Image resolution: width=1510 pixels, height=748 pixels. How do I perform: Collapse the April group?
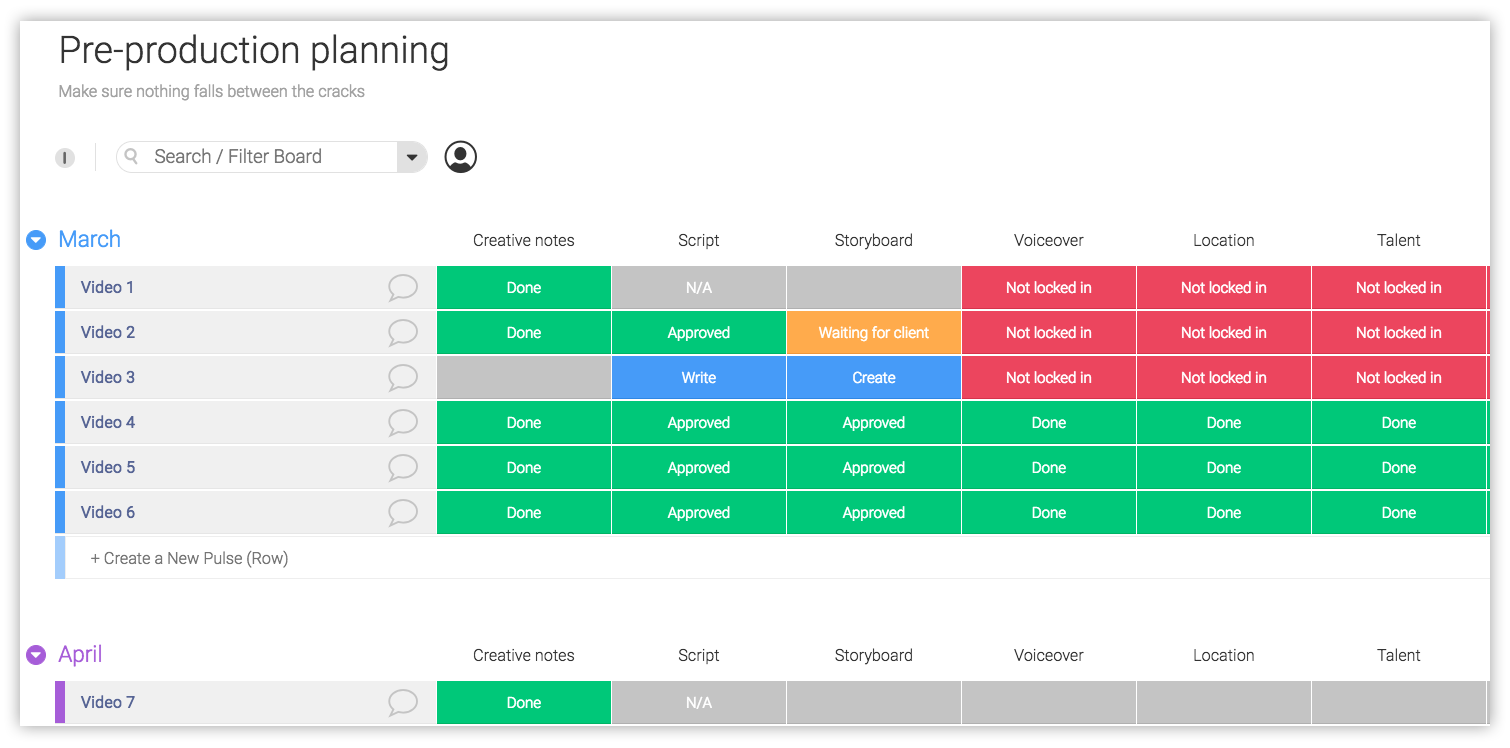36,655
